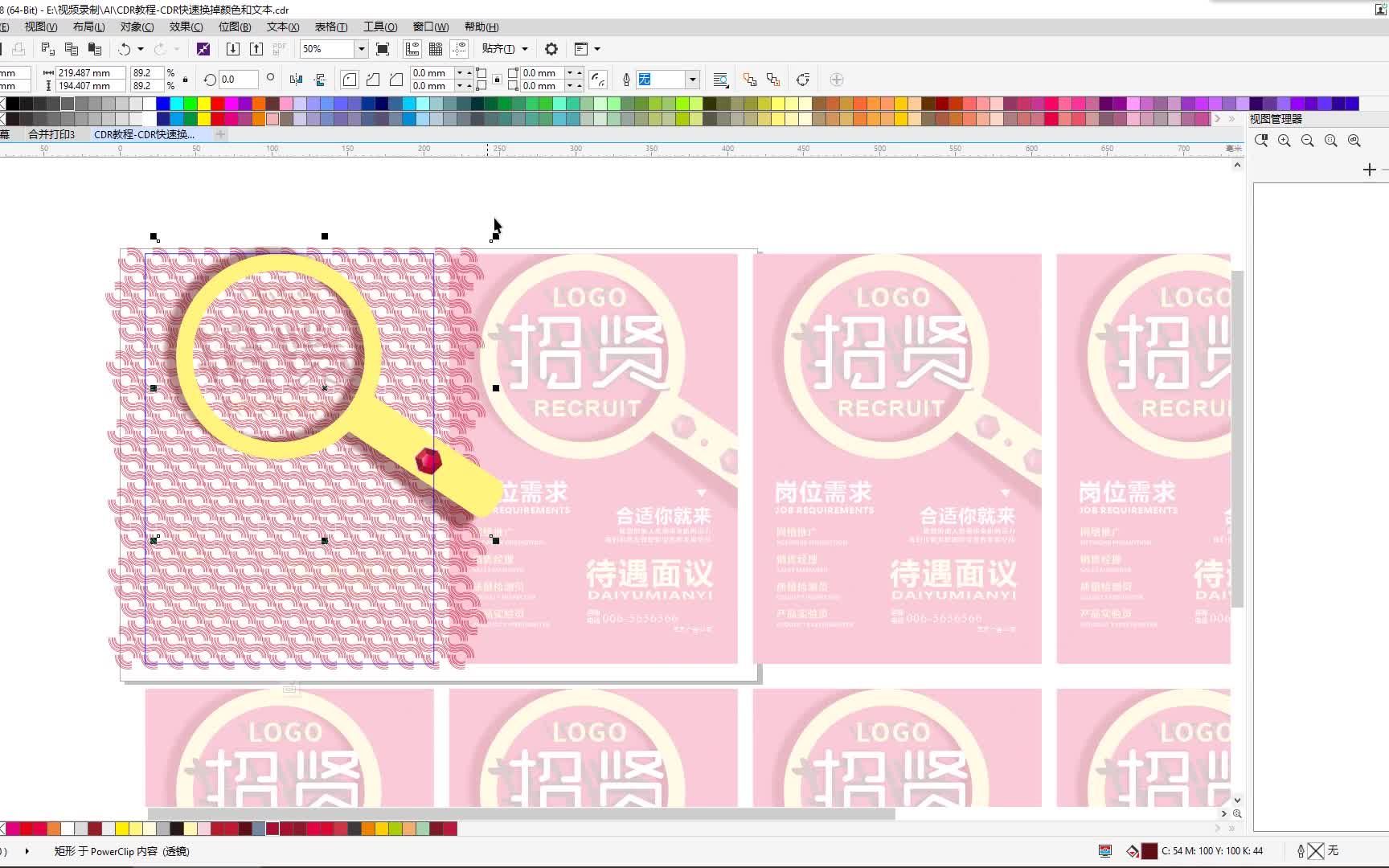
Task: Click the new document plus tab
Action: tap(220, 134)
